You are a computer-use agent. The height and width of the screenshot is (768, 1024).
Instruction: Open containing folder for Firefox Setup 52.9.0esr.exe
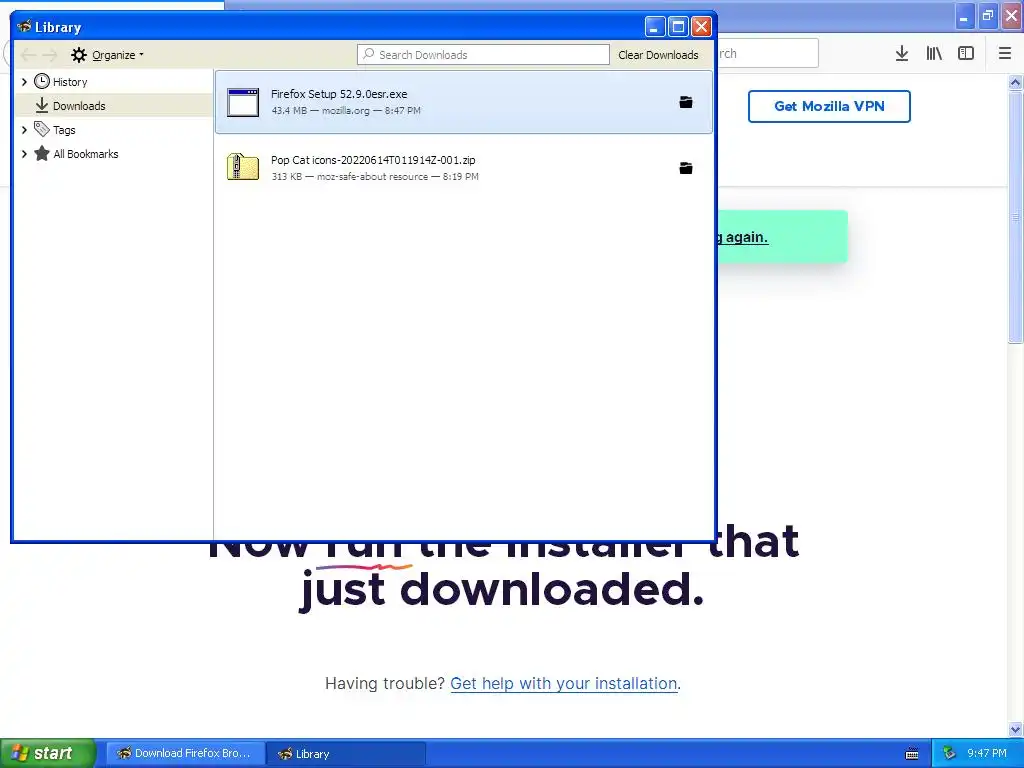[686, 102]
